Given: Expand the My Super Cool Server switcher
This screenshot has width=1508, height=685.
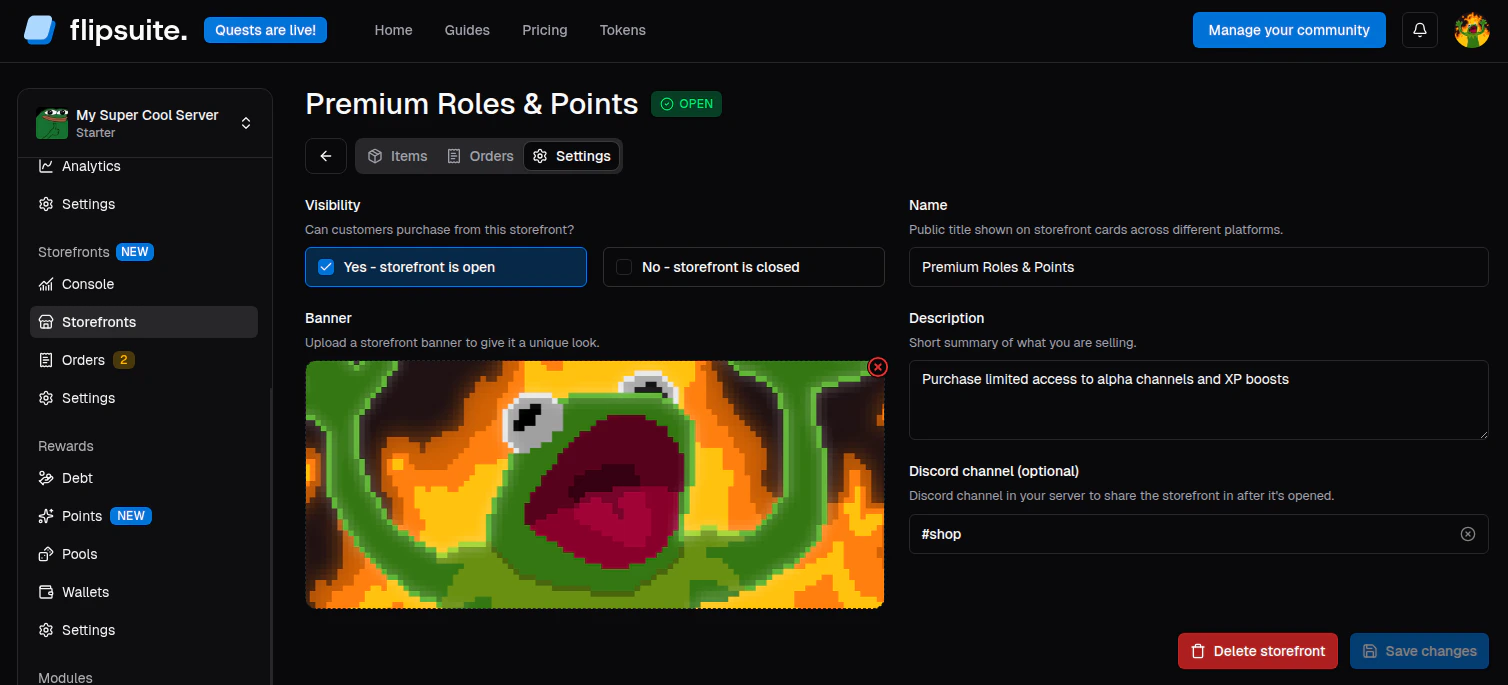Looking at the screenshot, I should click(246, 123).
